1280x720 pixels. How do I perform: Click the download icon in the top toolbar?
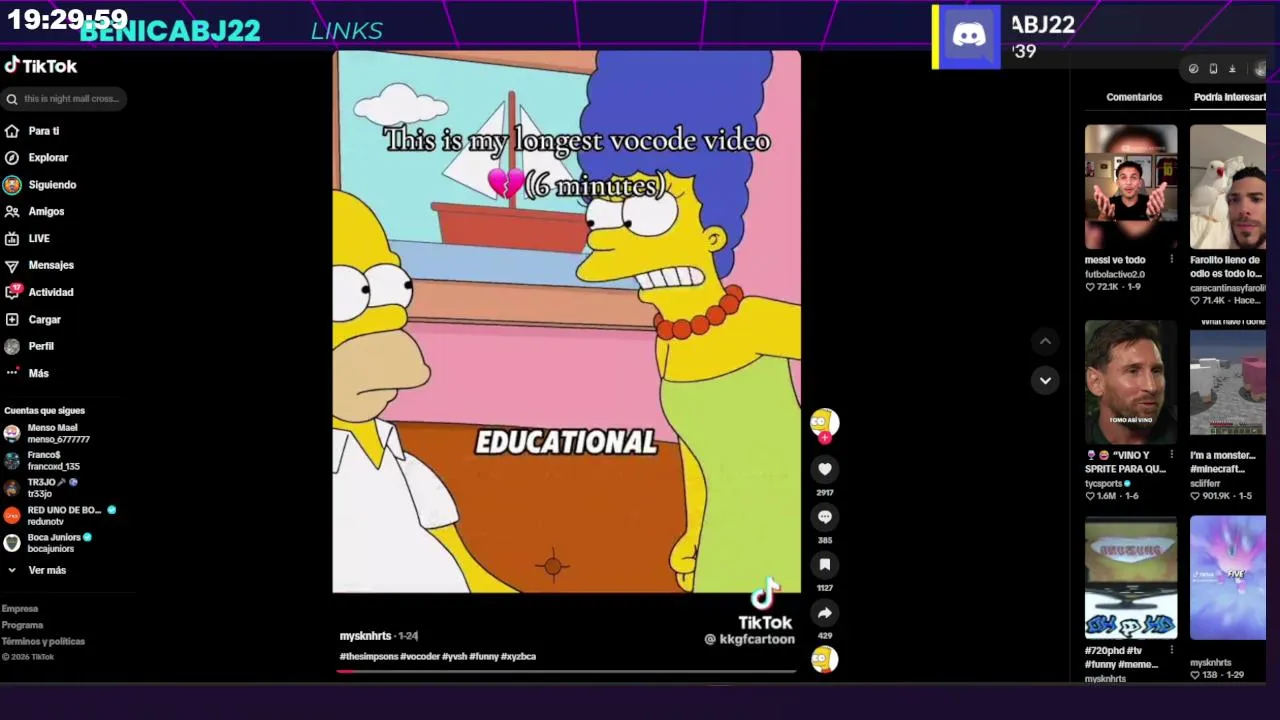tap(1232, 69)
